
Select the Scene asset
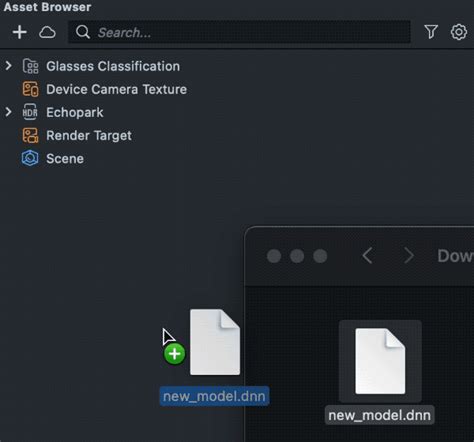click(x=65, y=159)
